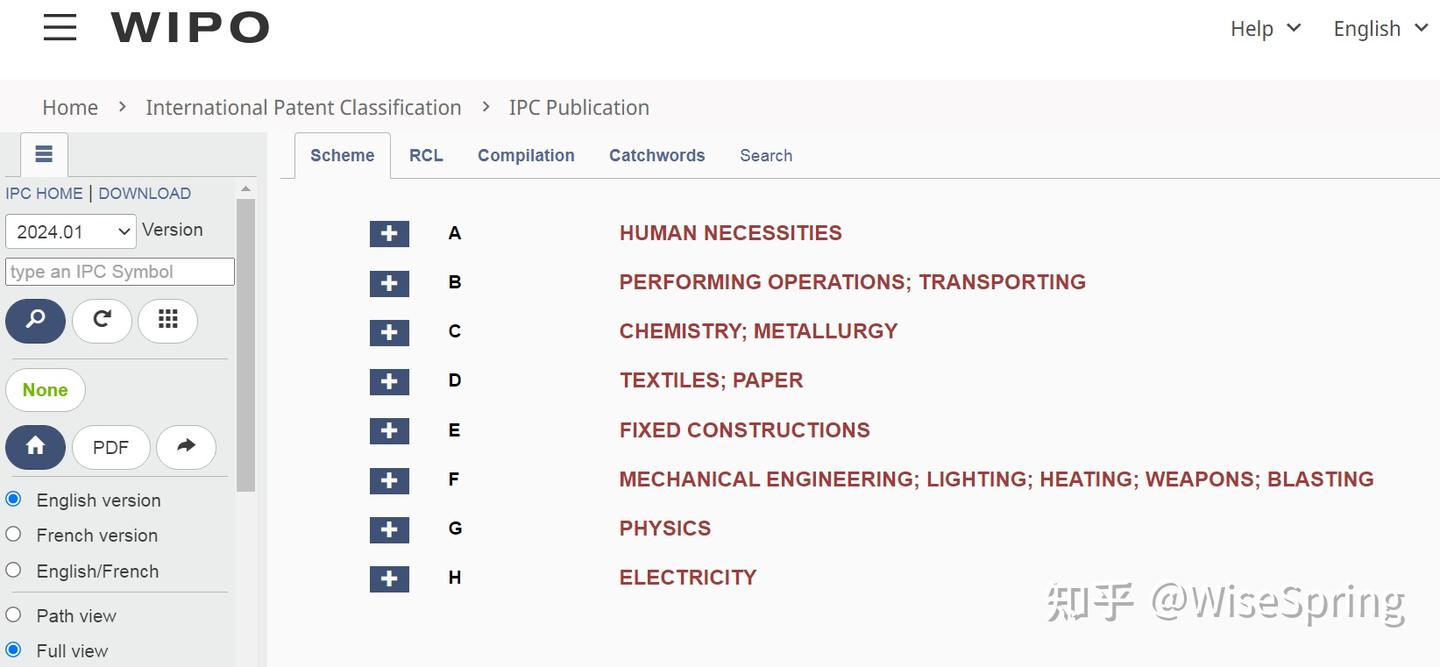Select the English/French radio option
Viewport: 1440px width, 667px height.
[14, 570]
